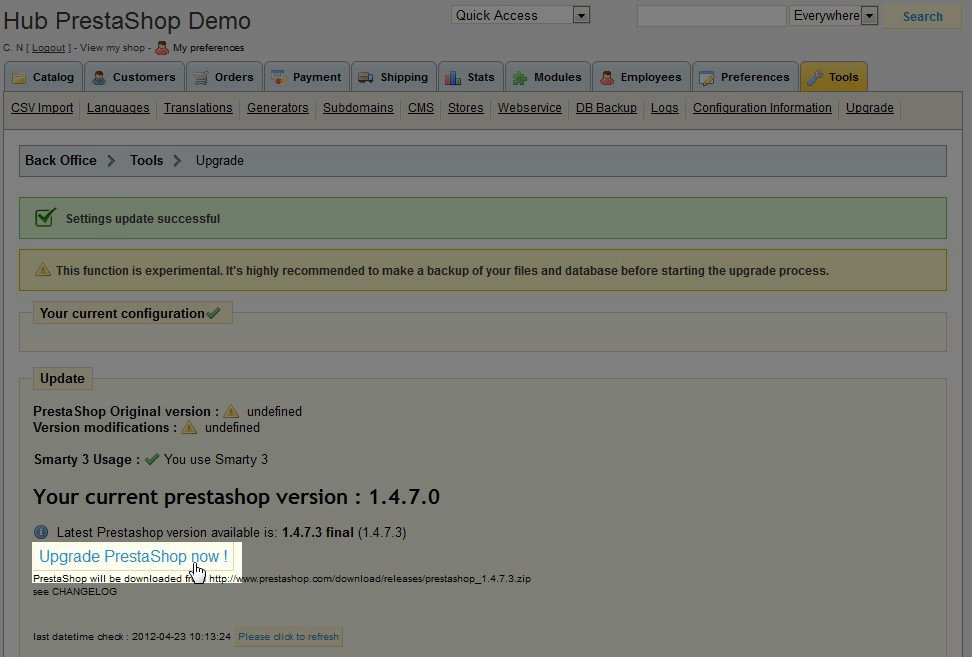972x657 pixels.
Task: Click the Logout link
Action: [x=48, y=48]
